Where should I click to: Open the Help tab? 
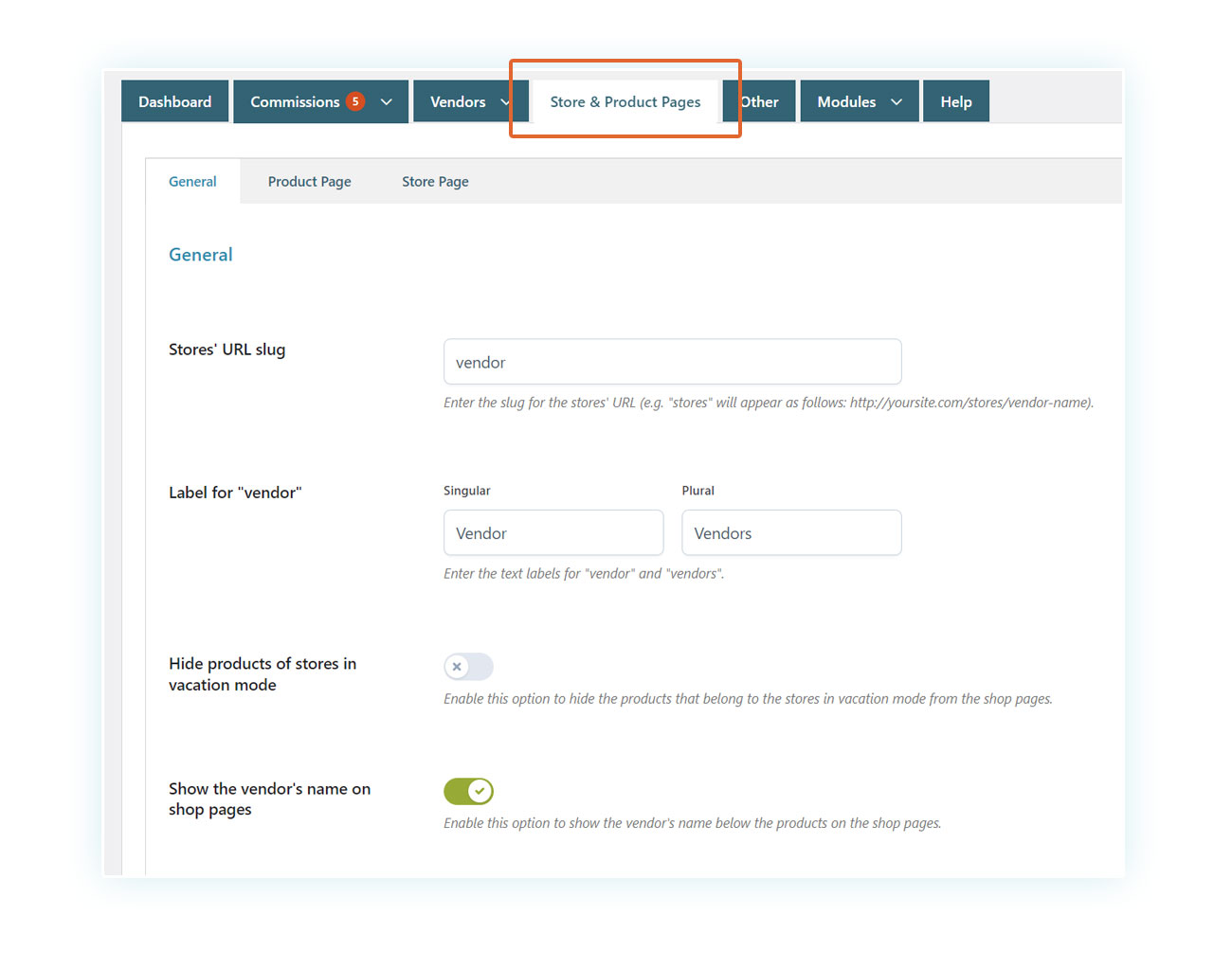click(x=955, y=102)
